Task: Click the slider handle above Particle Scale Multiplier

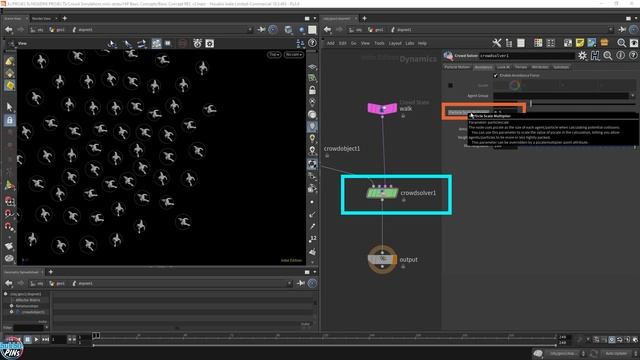Action: (x=531, y=104)
